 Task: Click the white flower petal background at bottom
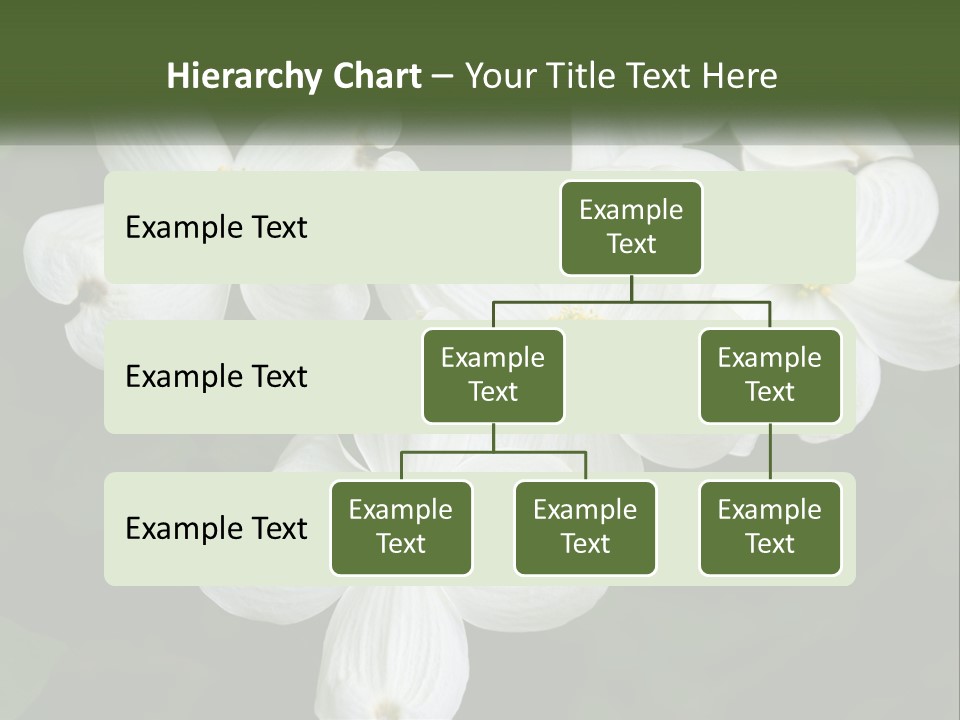(x=380, y=650)
